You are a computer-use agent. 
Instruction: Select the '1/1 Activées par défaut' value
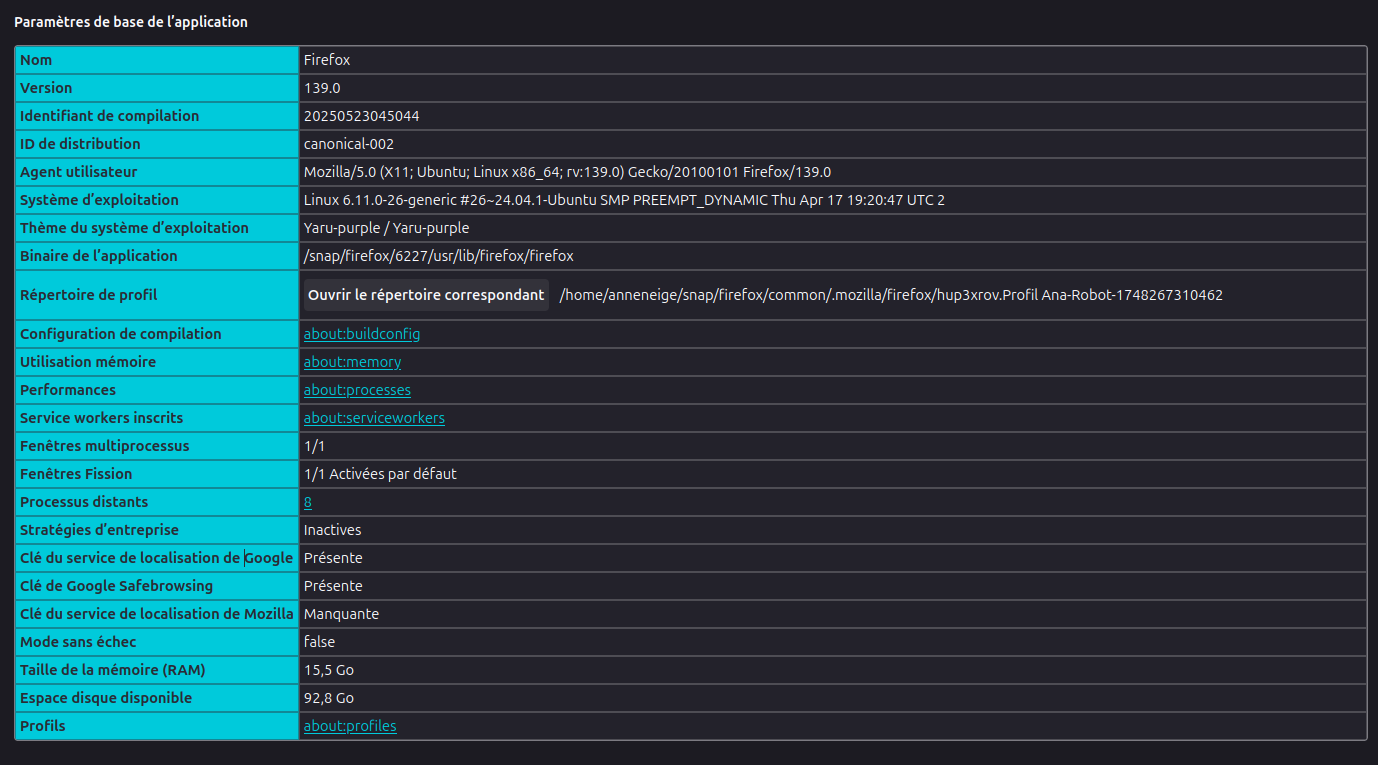coord(380,474)
